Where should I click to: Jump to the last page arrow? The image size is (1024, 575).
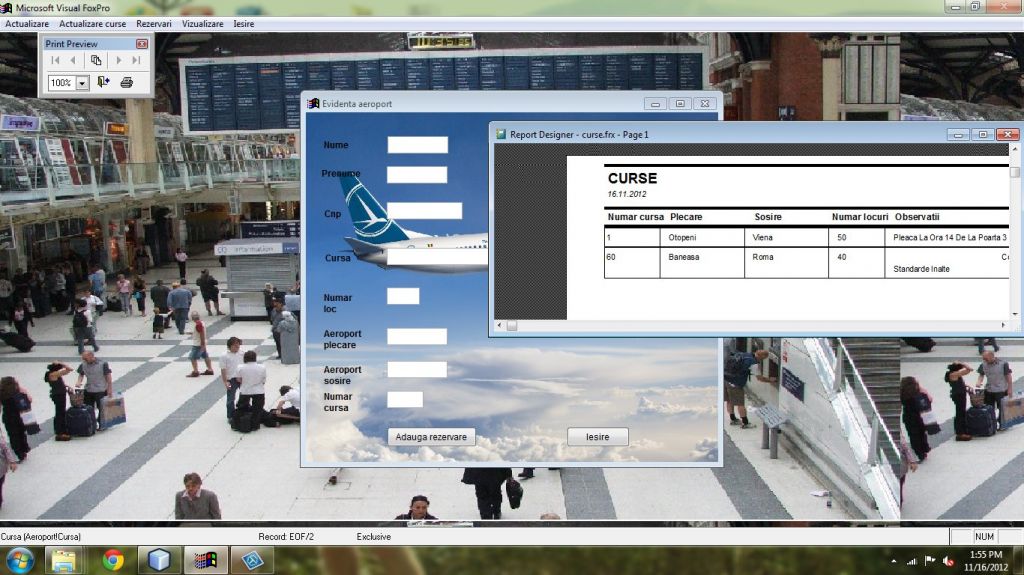(x=136, y=60)
